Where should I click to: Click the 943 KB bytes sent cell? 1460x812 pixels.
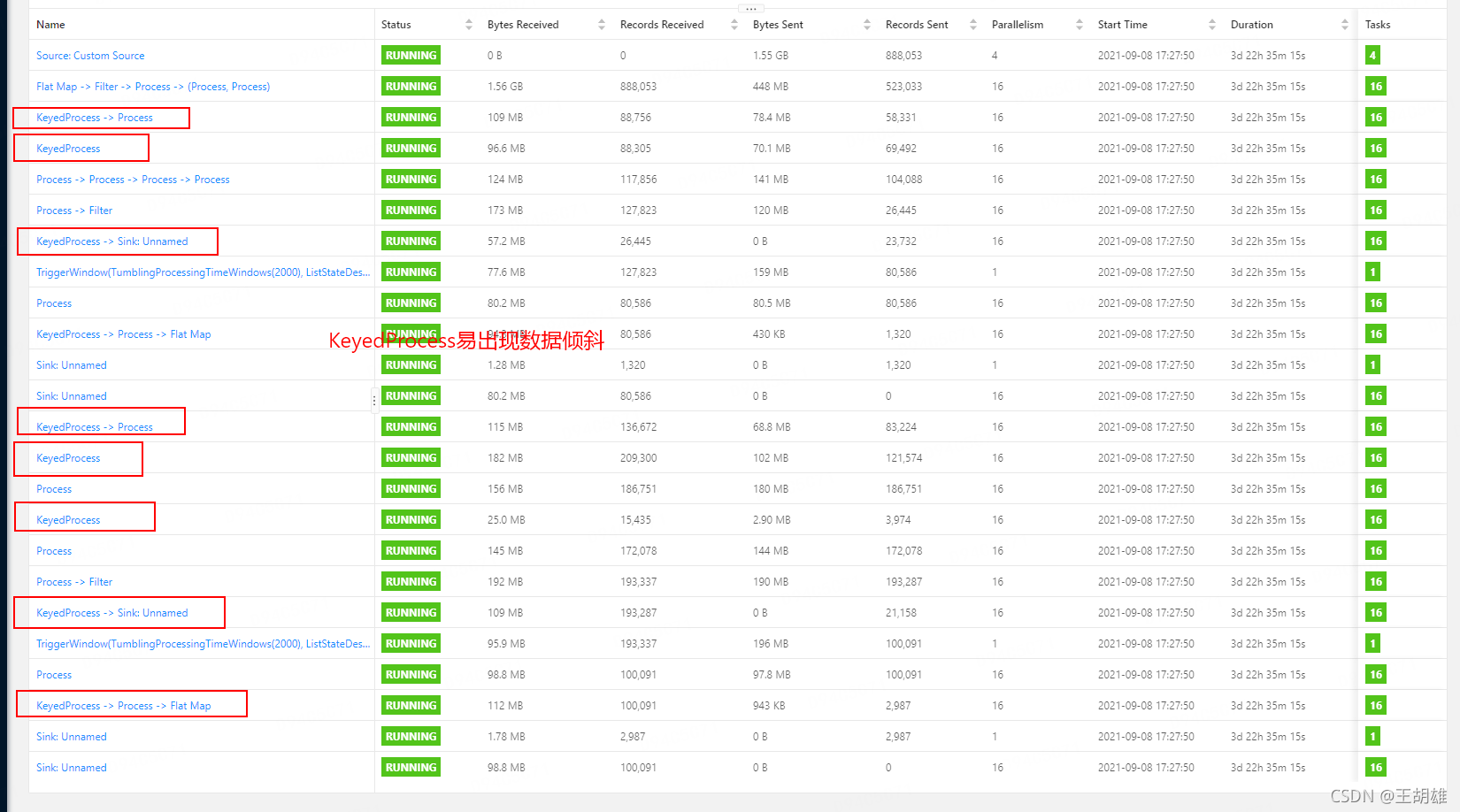pyautogui.click(x=769, y=706)
